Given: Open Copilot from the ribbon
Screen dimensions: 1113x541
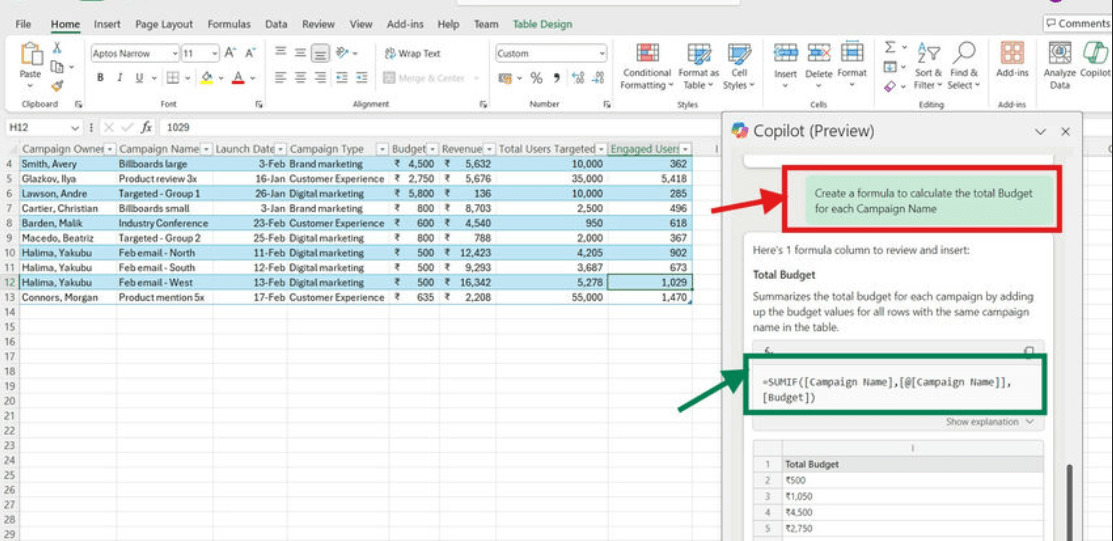Looking at the screenshot, I should [1096, 64].
